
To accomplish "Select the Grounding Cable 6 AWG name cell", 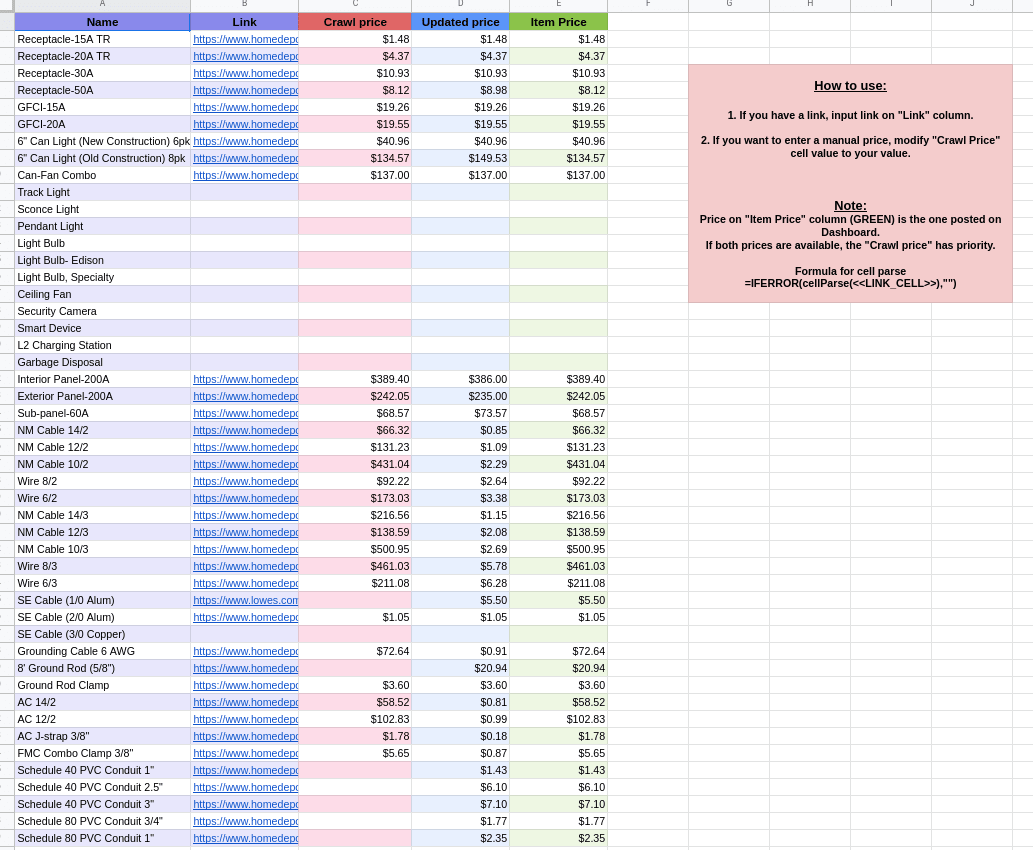I will (102, 652).
